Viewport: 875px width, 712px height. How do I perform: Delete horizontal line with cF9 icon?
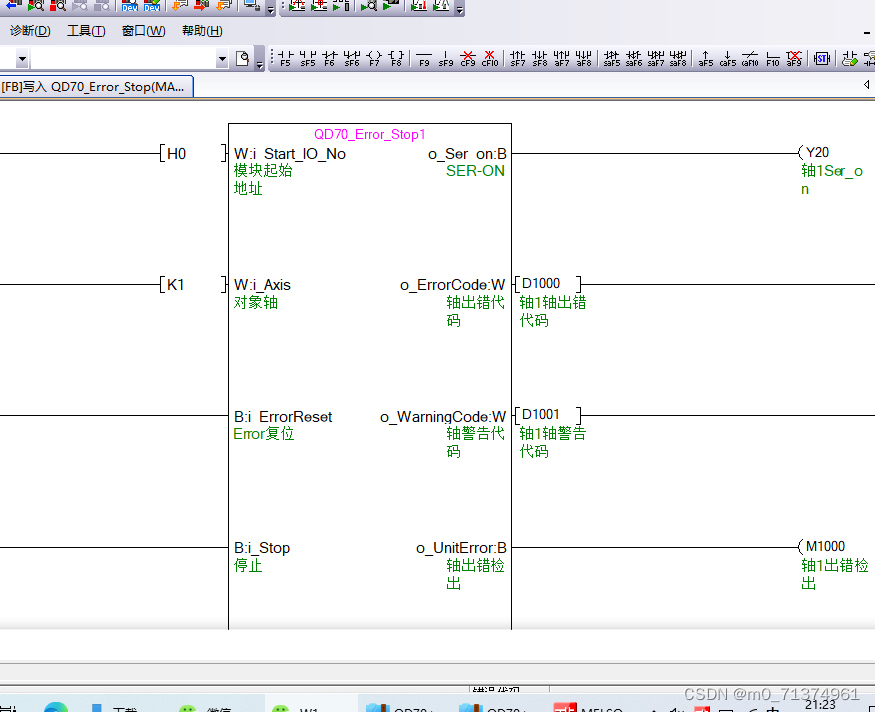click(468, 58)
